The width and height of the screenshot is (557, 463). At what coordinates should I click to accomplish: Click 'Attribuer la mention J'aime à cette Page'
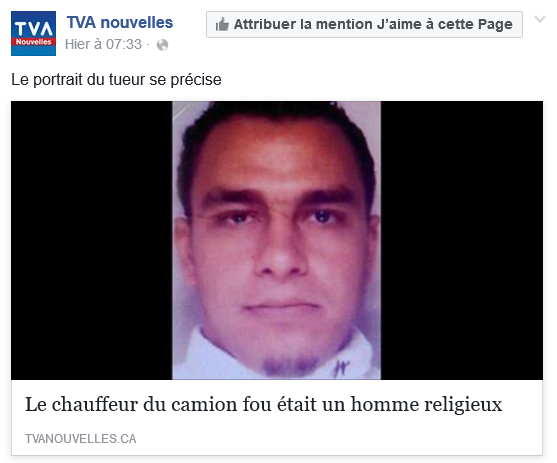pyautogui.click(x=364, y=25)
